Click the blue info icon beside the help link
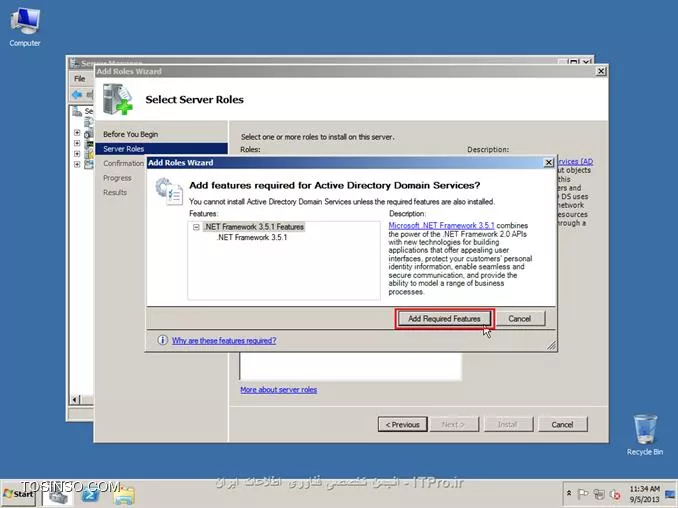This screenshot has width=678, height=508. [162, 340]
